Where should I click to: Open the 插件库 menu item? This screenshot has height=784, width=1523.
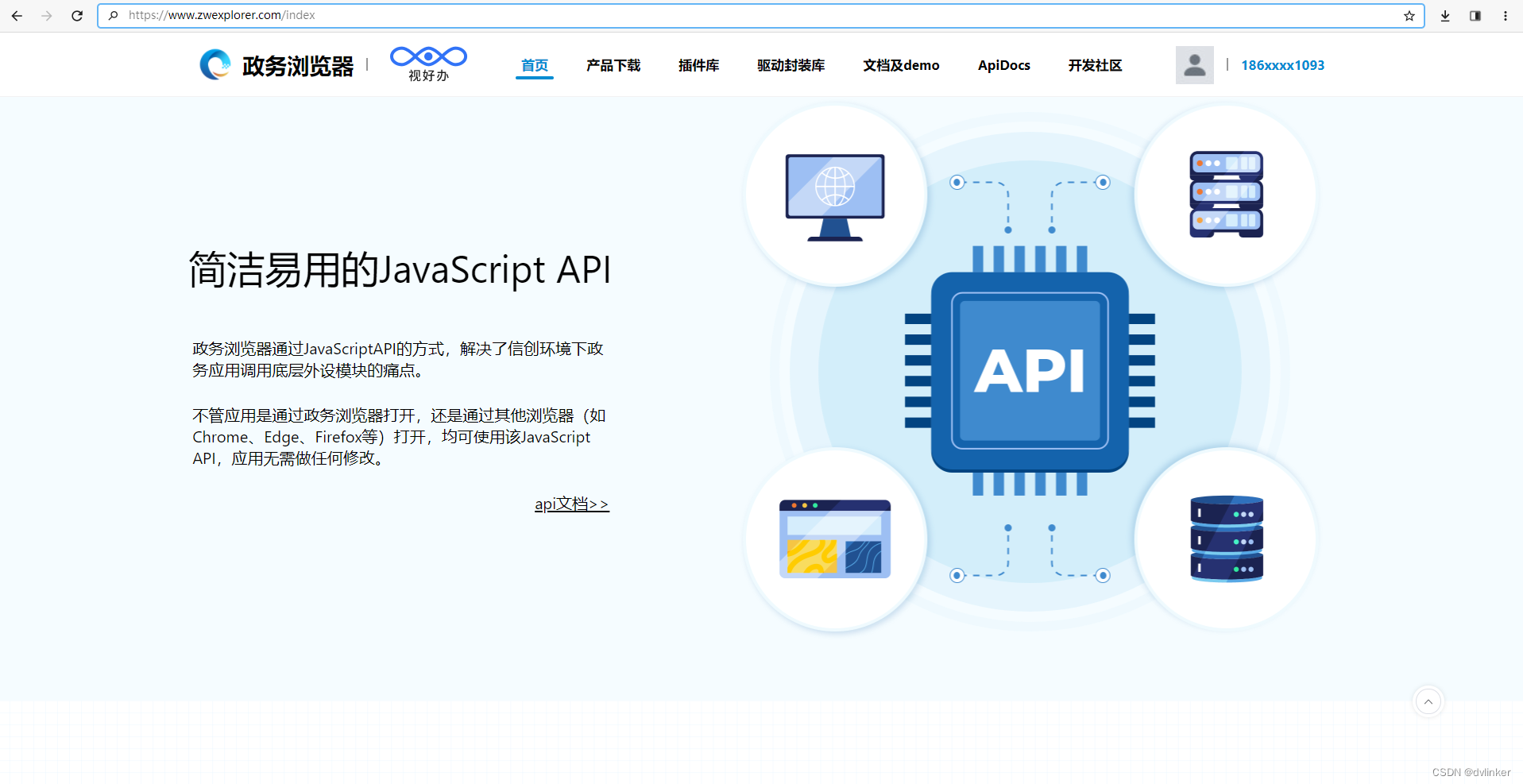[x=699, y=65]
